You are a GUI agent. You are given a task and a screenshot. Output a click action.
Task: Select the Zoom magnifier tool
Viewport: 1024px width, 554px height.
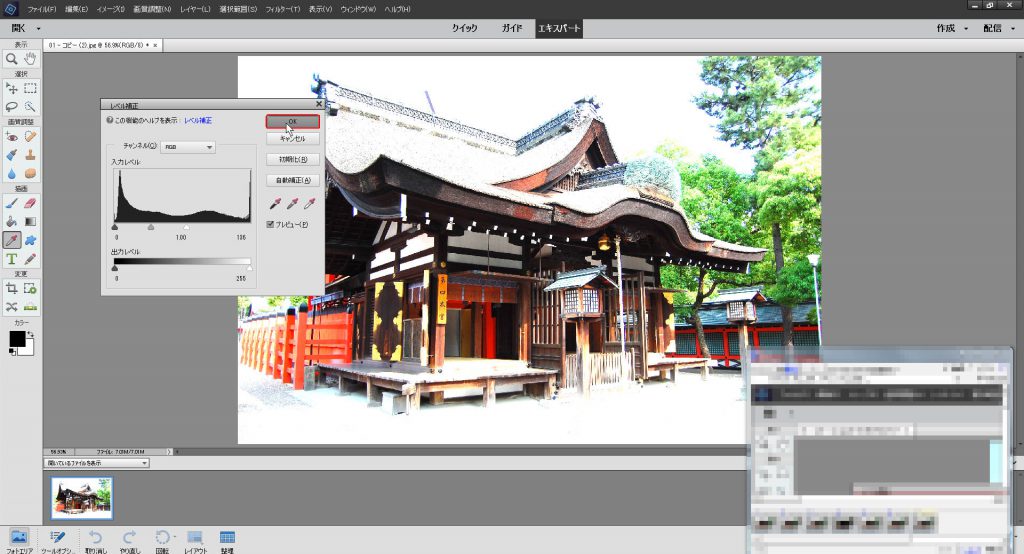[x=12, y=59]
